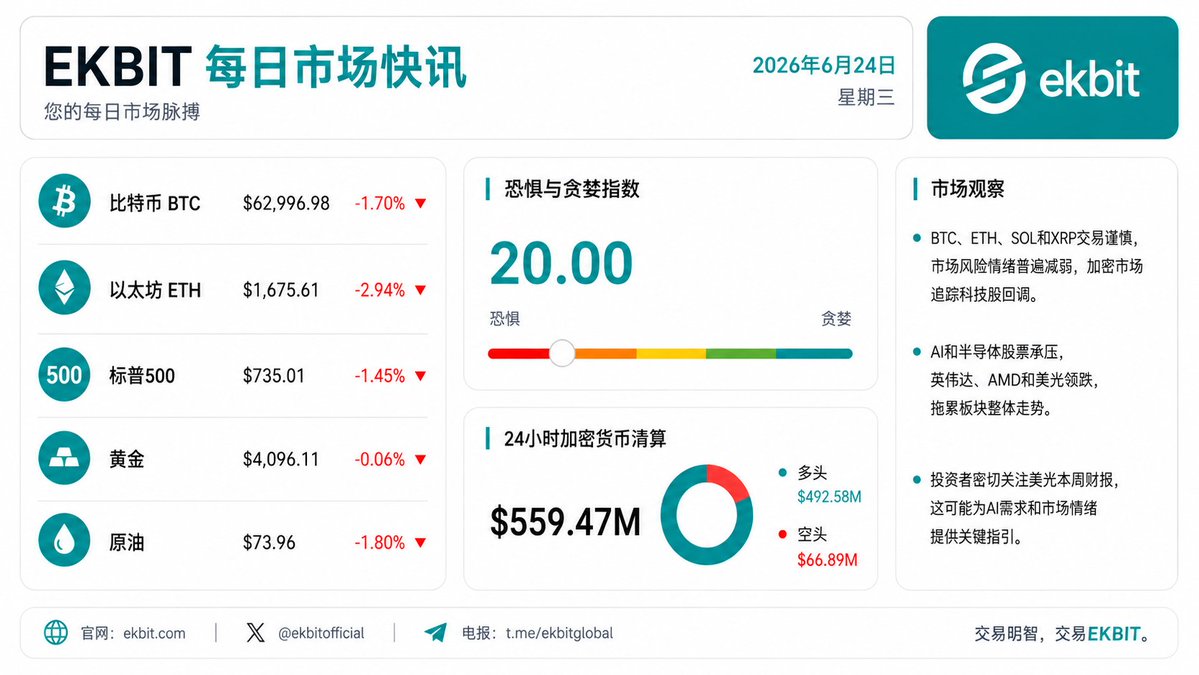Click the ETH price $1,675.61
This screenshot has width=1199, height=675.
(x=281, y=290)
